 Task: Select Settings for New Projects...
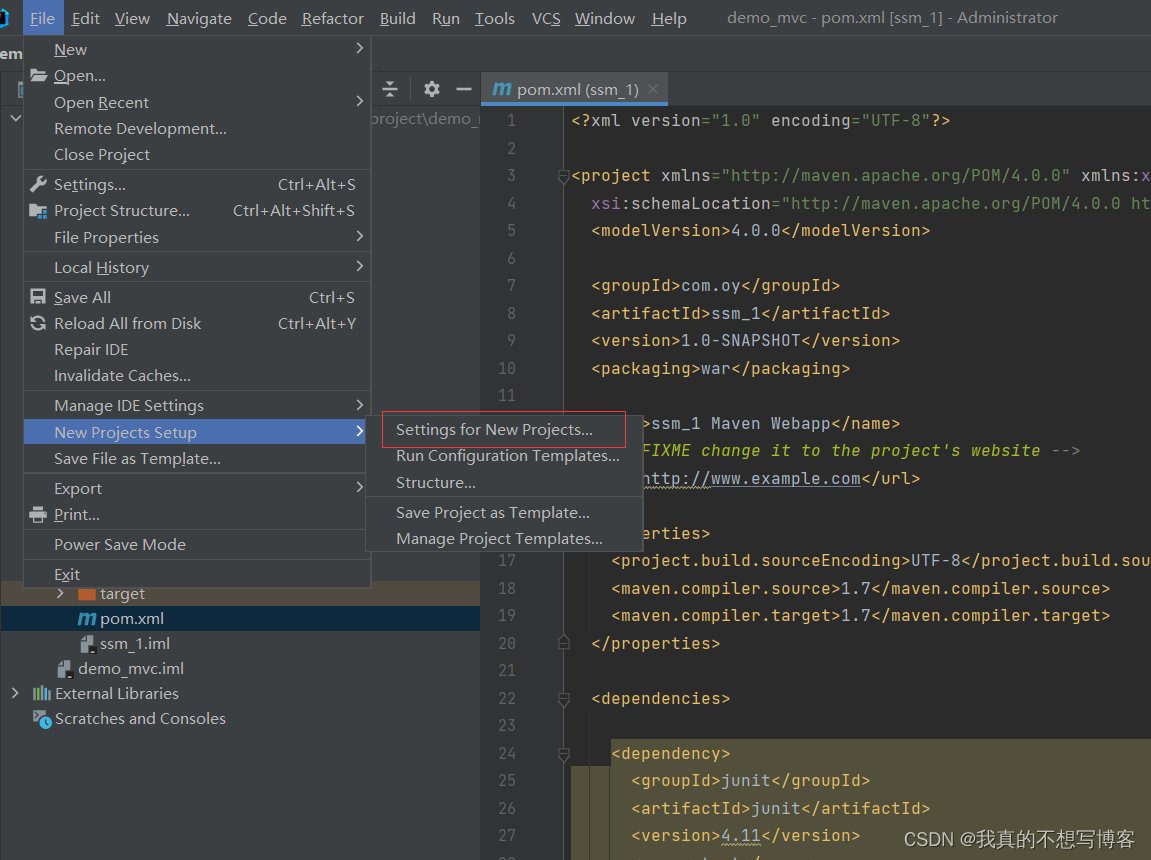point(504,430)
